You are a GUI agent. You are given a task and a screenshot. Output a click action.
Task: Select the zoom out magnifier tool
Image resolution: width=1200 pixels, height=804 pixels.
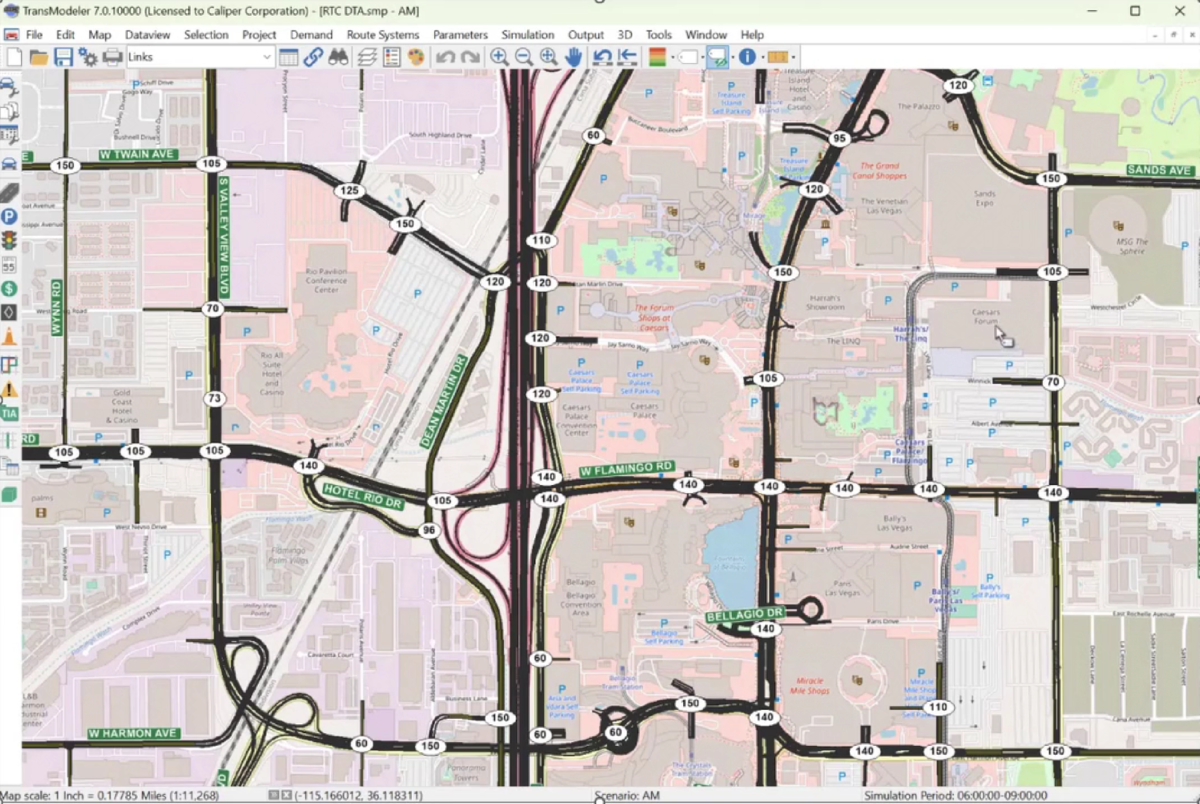coord(524,57)
